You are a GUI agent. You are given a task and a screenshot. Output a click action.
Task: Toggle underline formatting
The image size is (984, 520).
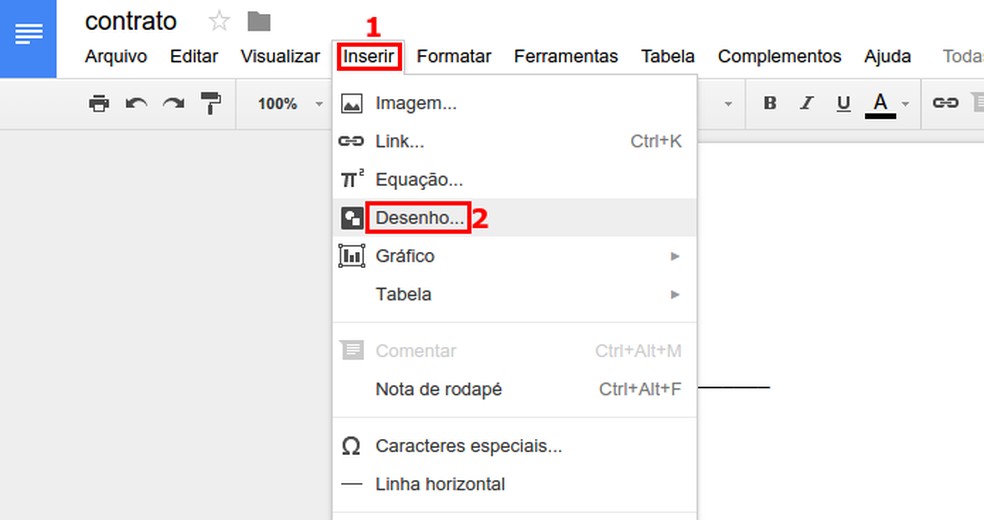[843, 103]
